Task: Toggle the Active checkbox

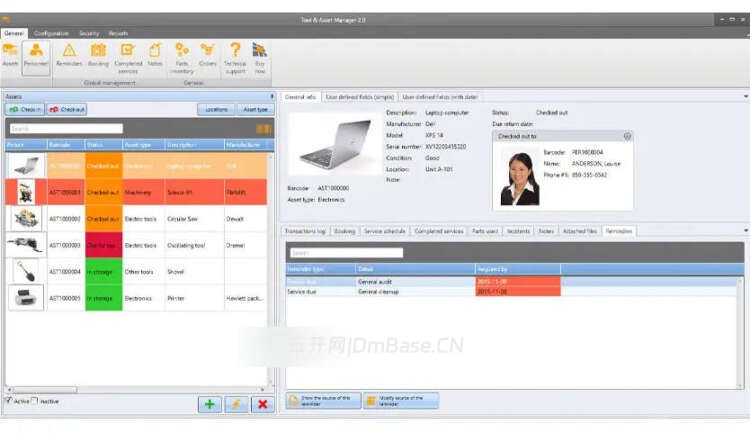Action: pyautogui.click(x=9, y=401)
